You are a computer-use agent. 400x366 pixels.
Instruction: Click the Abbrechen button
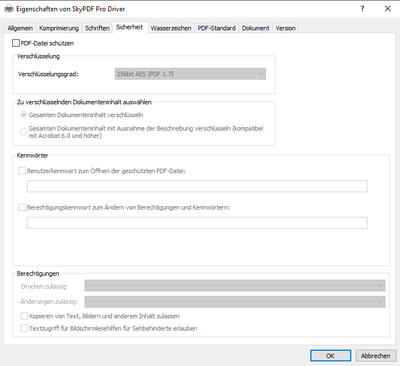pos(376,356)
